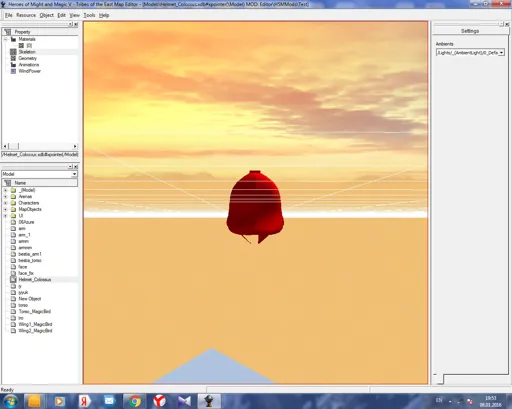Click the Yandex browser taskbar icon
This screenshot has height=409, width=512.
(x=159, y=401)
